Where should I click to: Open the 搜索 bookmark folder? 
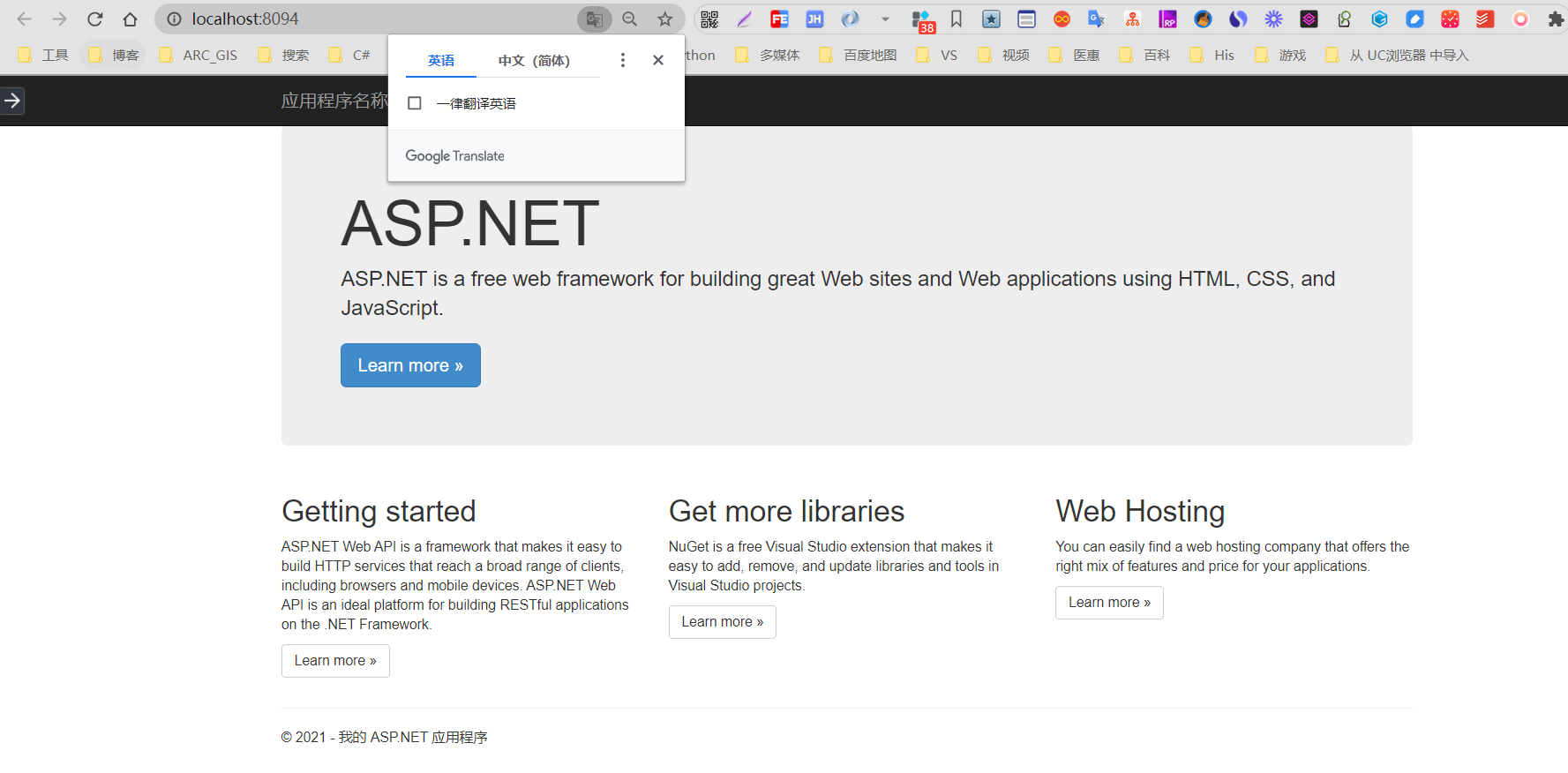[x=283, y=55]
